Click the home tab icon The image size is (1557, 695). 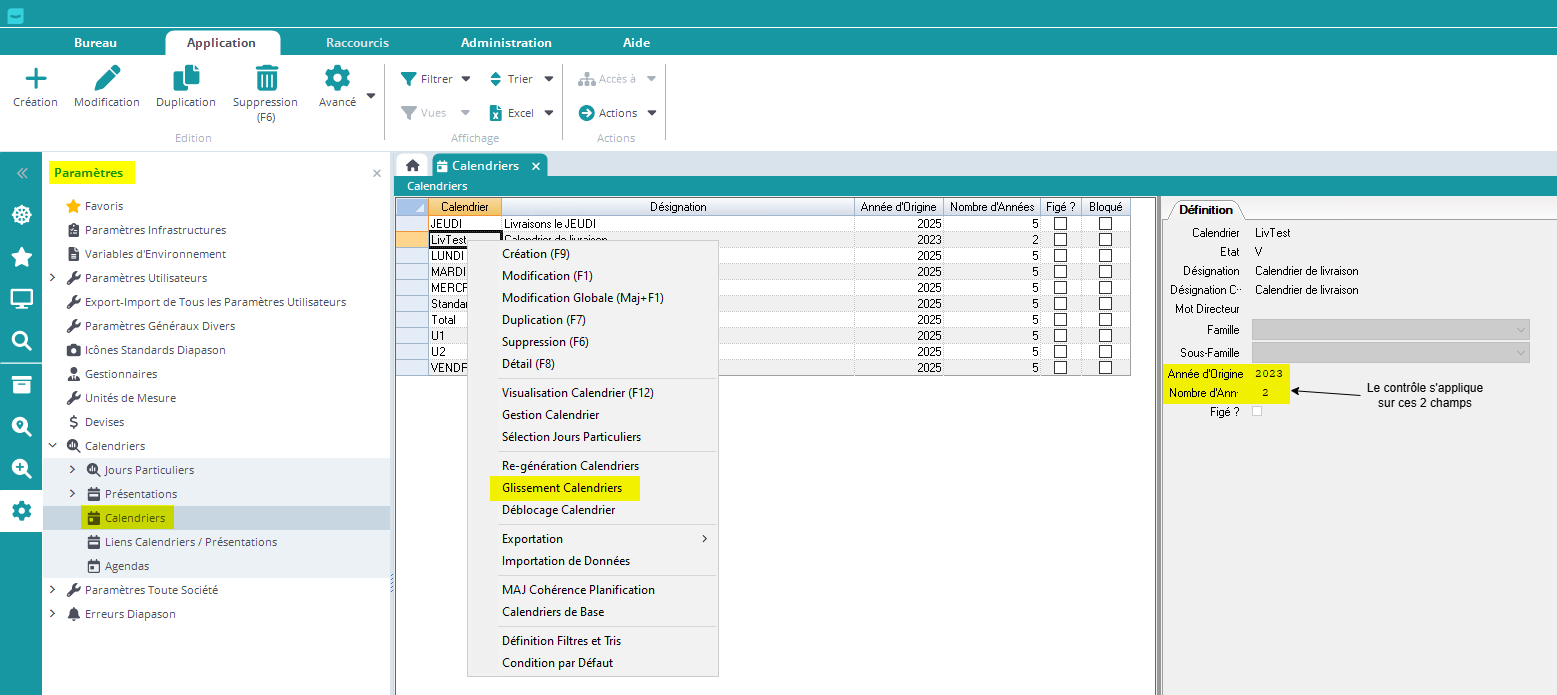pos(412,166)
